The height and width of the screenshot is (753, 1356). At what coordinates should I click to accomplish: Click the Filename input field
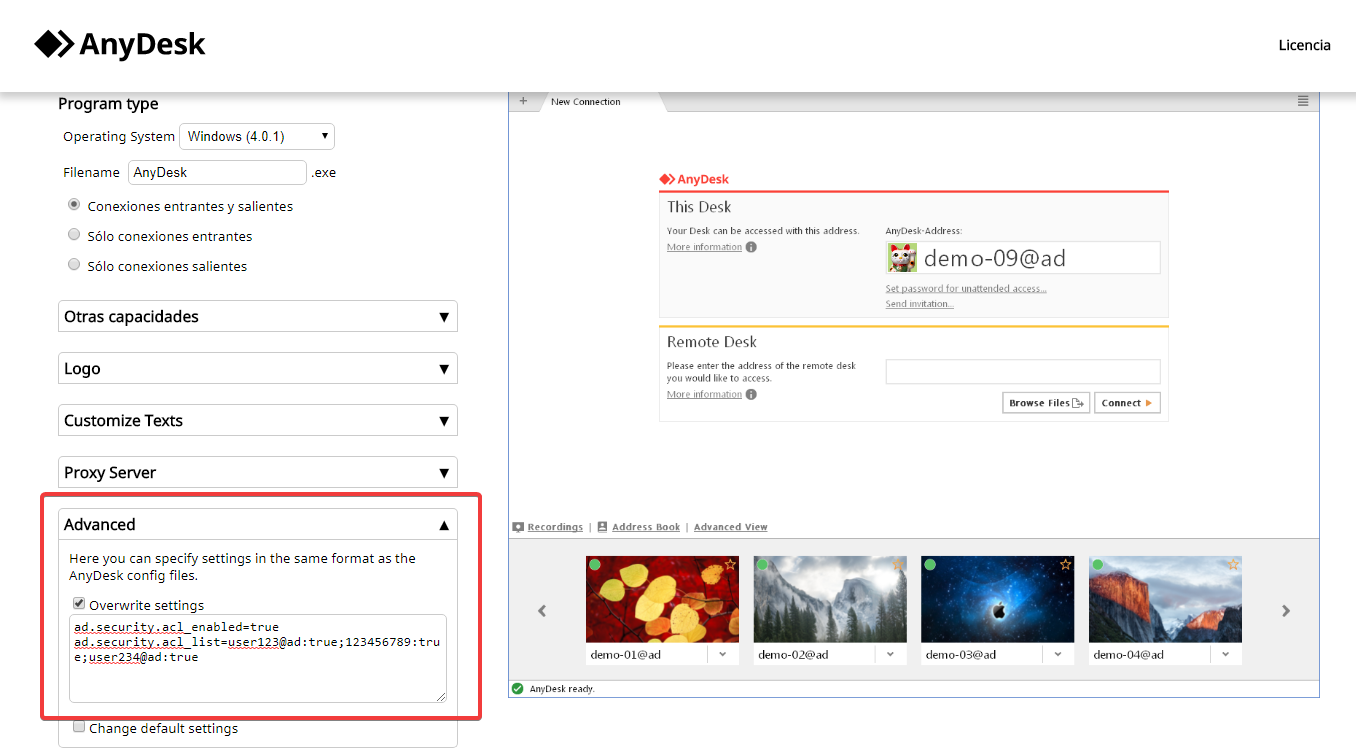click(217, 172)
